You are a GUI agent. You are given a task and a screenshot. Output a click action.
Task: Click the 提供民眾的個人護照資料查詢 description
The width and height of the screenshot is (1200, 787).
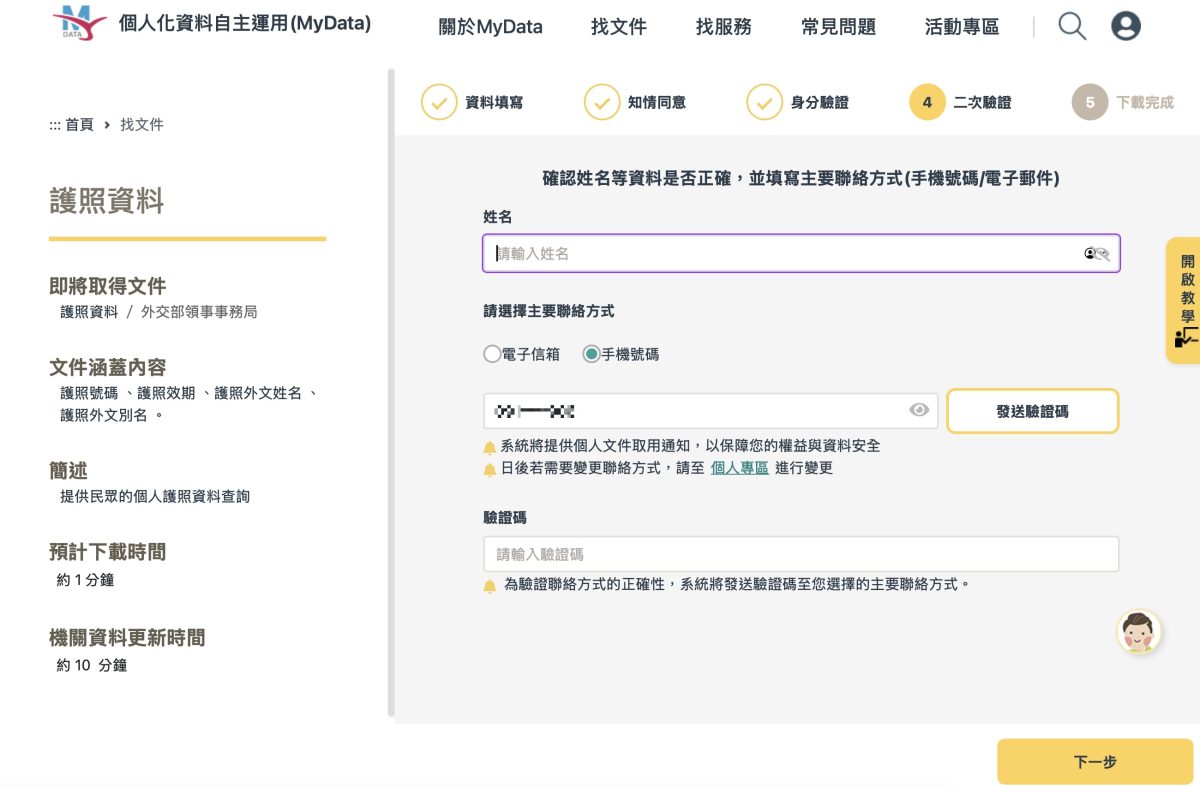click(x=155, y=497)
